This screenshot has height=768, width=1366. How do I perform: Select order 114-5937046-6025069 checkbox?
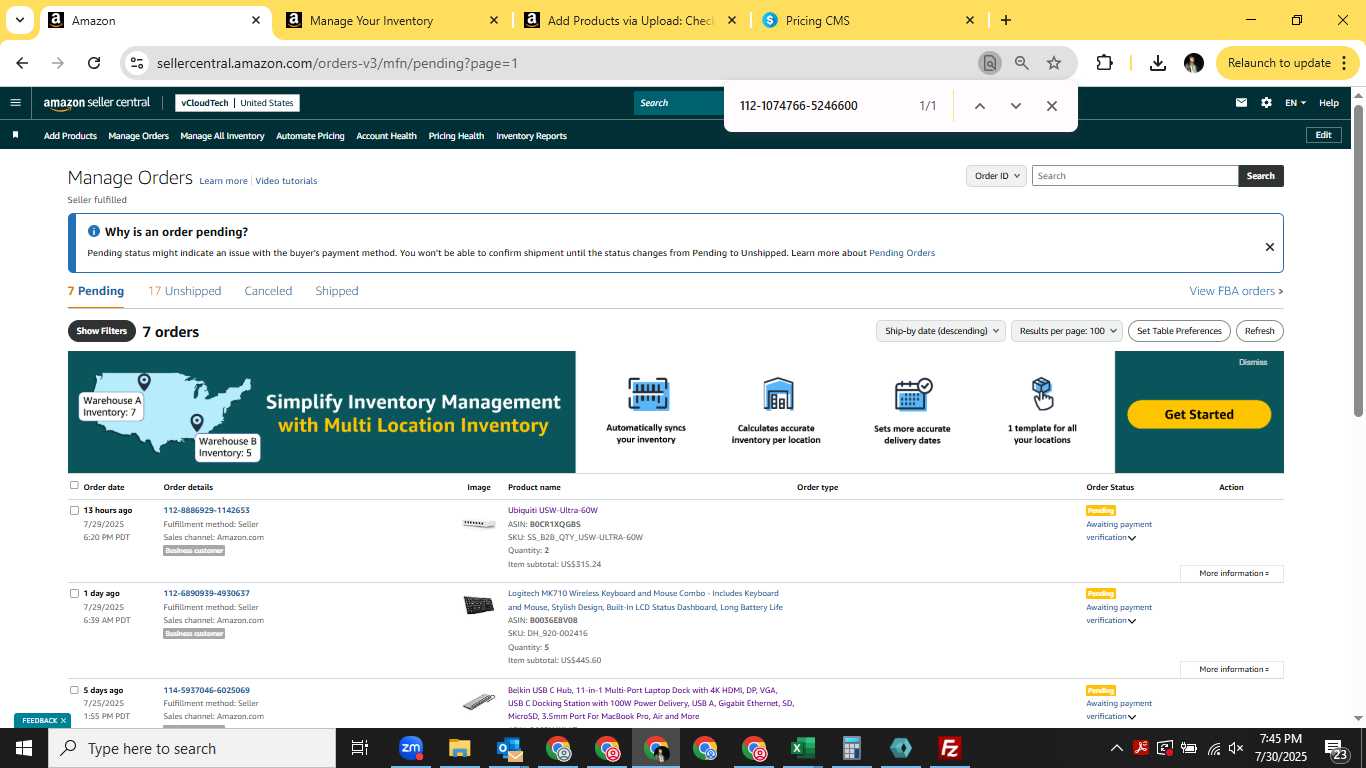point(74,690)
